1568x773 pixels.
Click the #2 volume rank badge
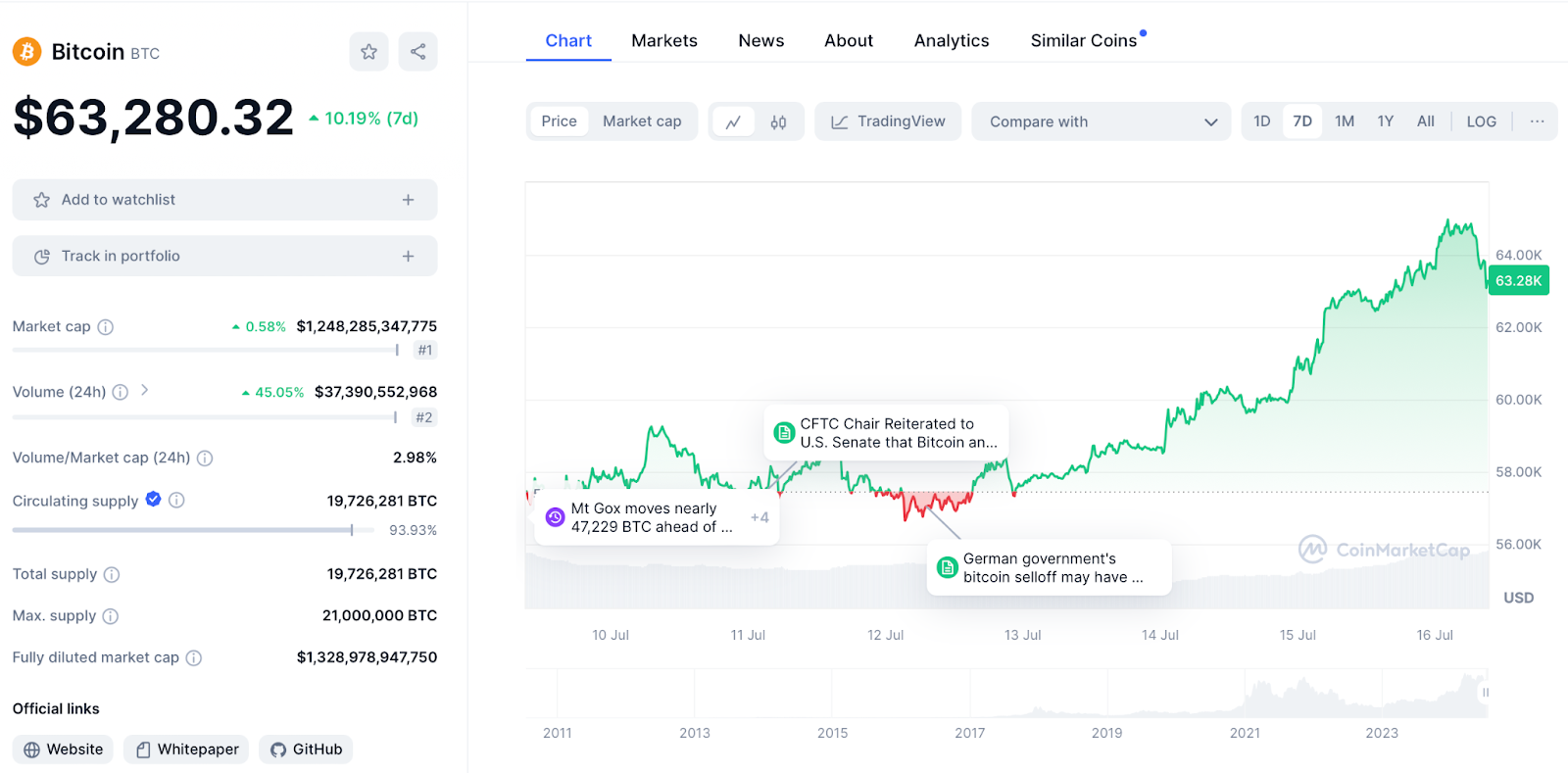click(x=423, y=417)
